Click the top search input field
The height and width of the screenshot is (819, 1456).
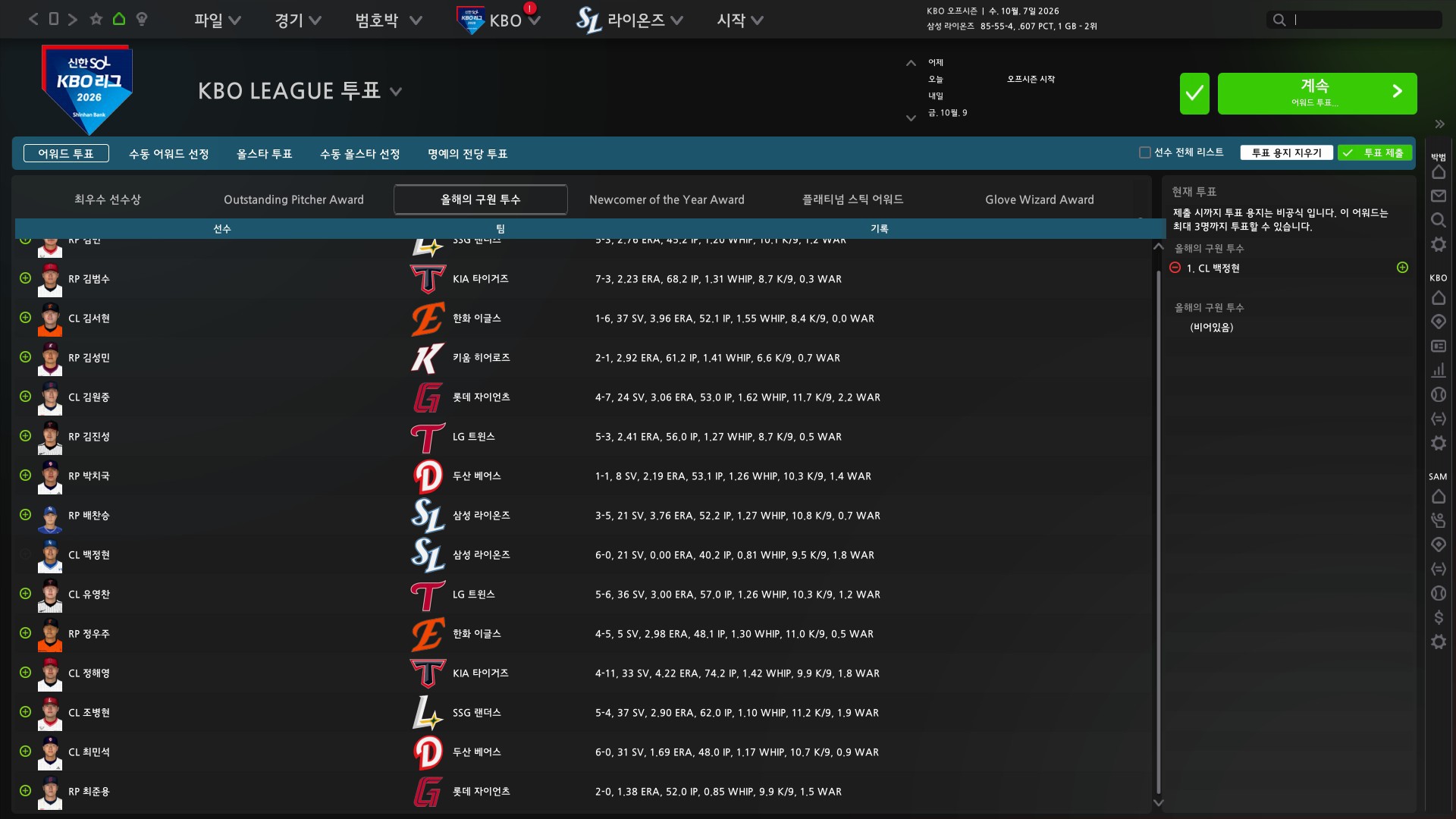pyautogui.click(x=1365, y=20)
